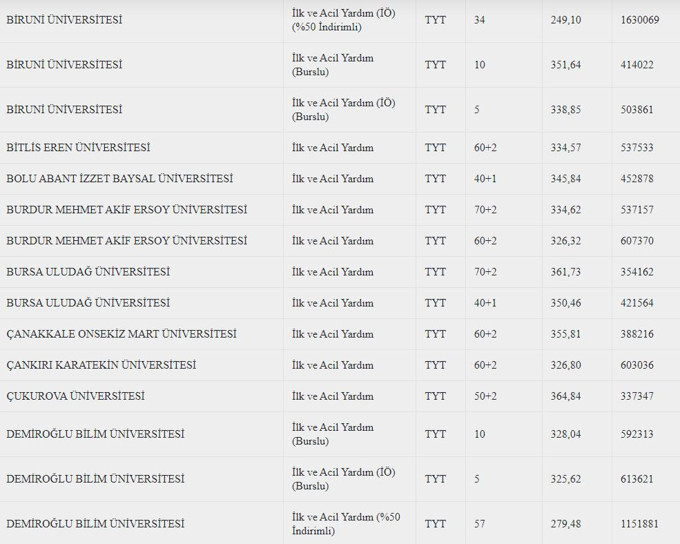Click Biruni (İÖ) (%50 İndirimli) program cell

(343, 20)
